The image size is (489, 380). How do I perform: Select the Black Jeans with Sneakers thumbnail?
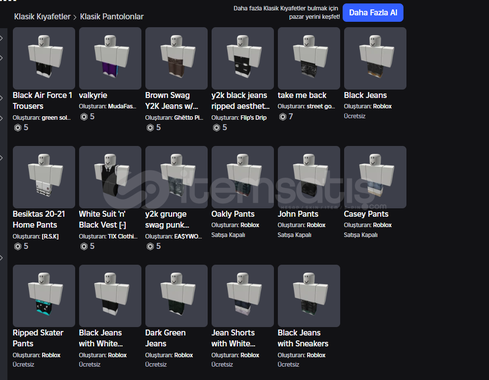pyautogui.click(x=309, y=296)
